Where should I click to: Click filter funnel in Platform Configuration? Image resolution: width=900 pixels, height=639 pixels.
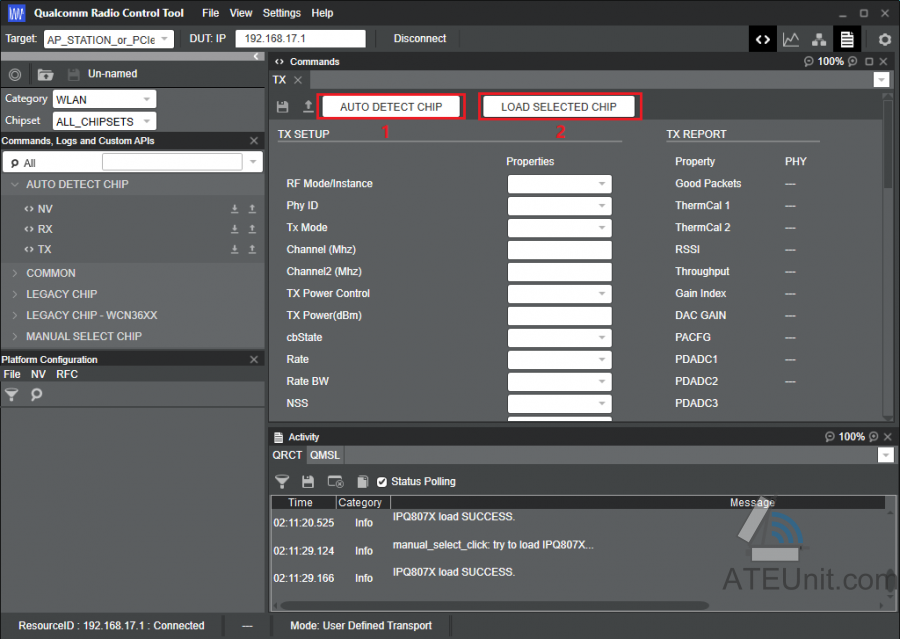coord(11,394)
